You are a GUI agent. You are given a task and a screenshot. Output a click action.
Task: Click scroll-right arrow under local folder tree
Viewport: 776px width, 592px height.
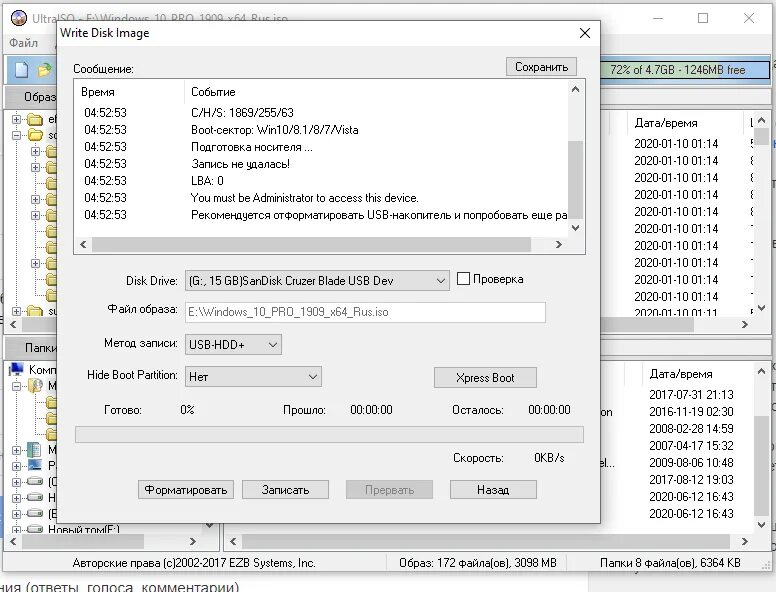[x=193, y=542]
